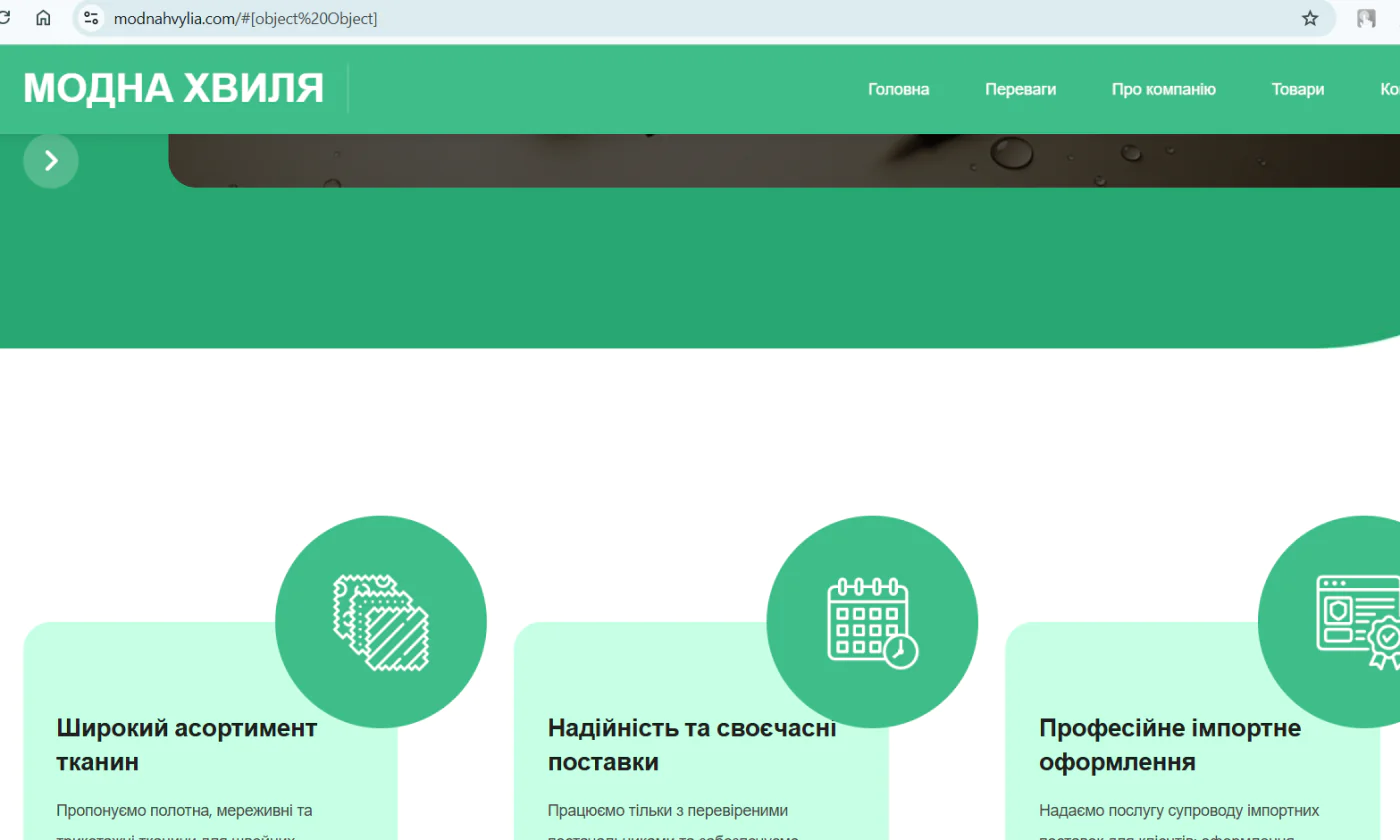This screenshot has width=1400, height=840.
Task: Select Товари in the navigation
Action: click(1297, 89)
